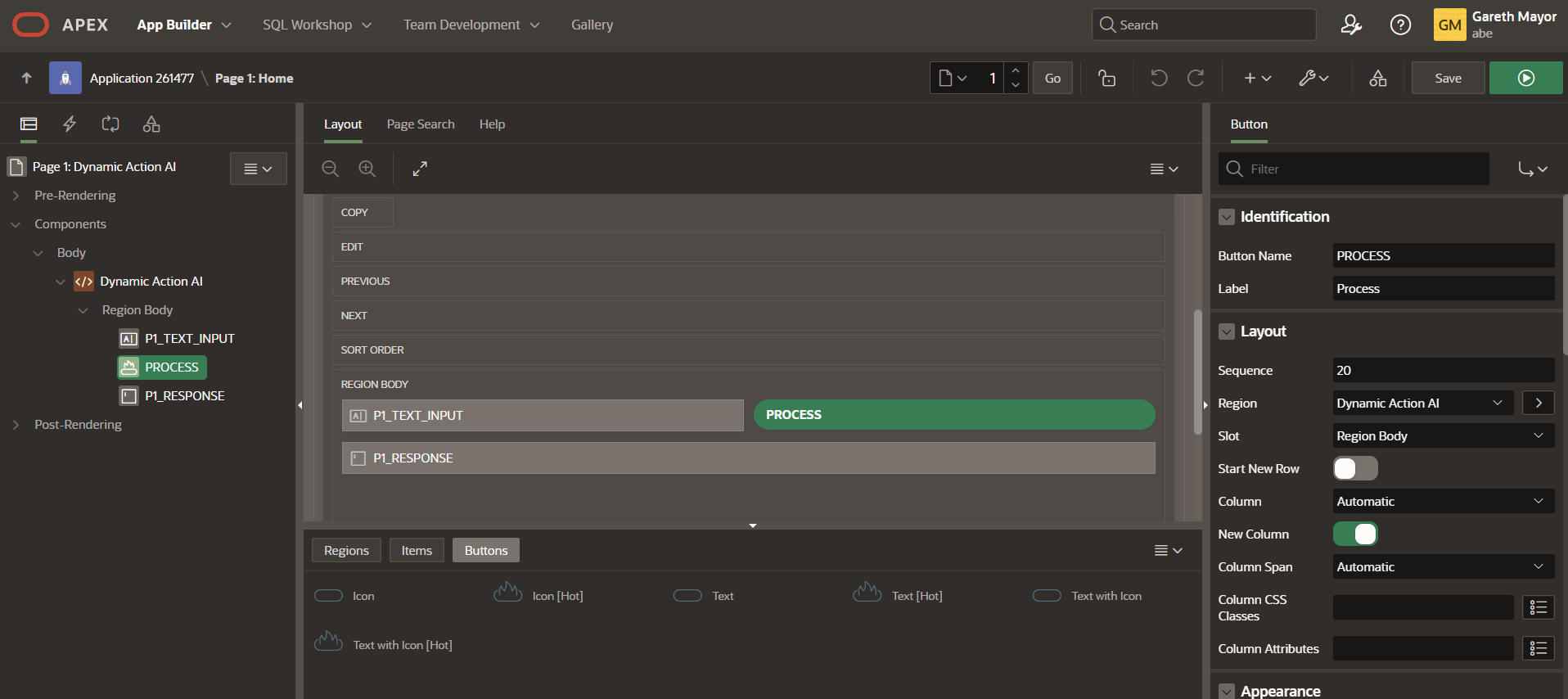Screen dimensions: 1568x699
Task: Expand Pre-Rendering tree node
Action: point(16,196)
